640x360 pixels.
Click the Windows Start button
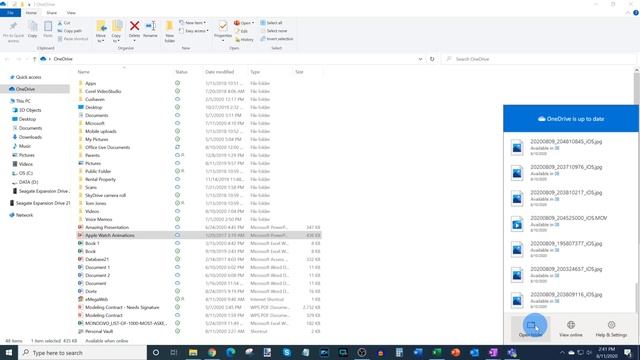[9, 352]
